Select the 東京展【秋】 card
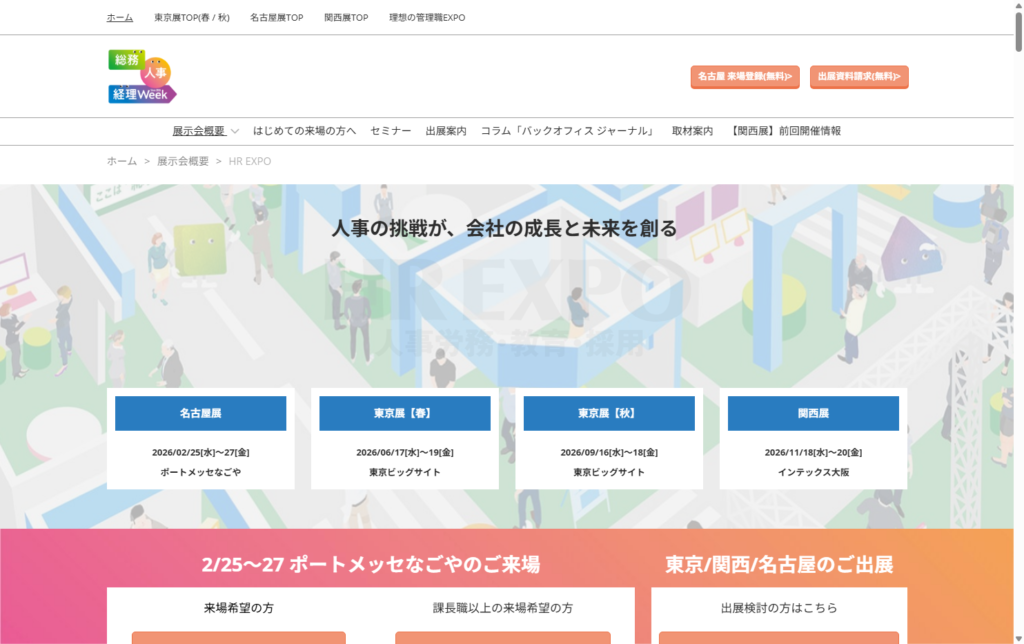 (608, 413)
